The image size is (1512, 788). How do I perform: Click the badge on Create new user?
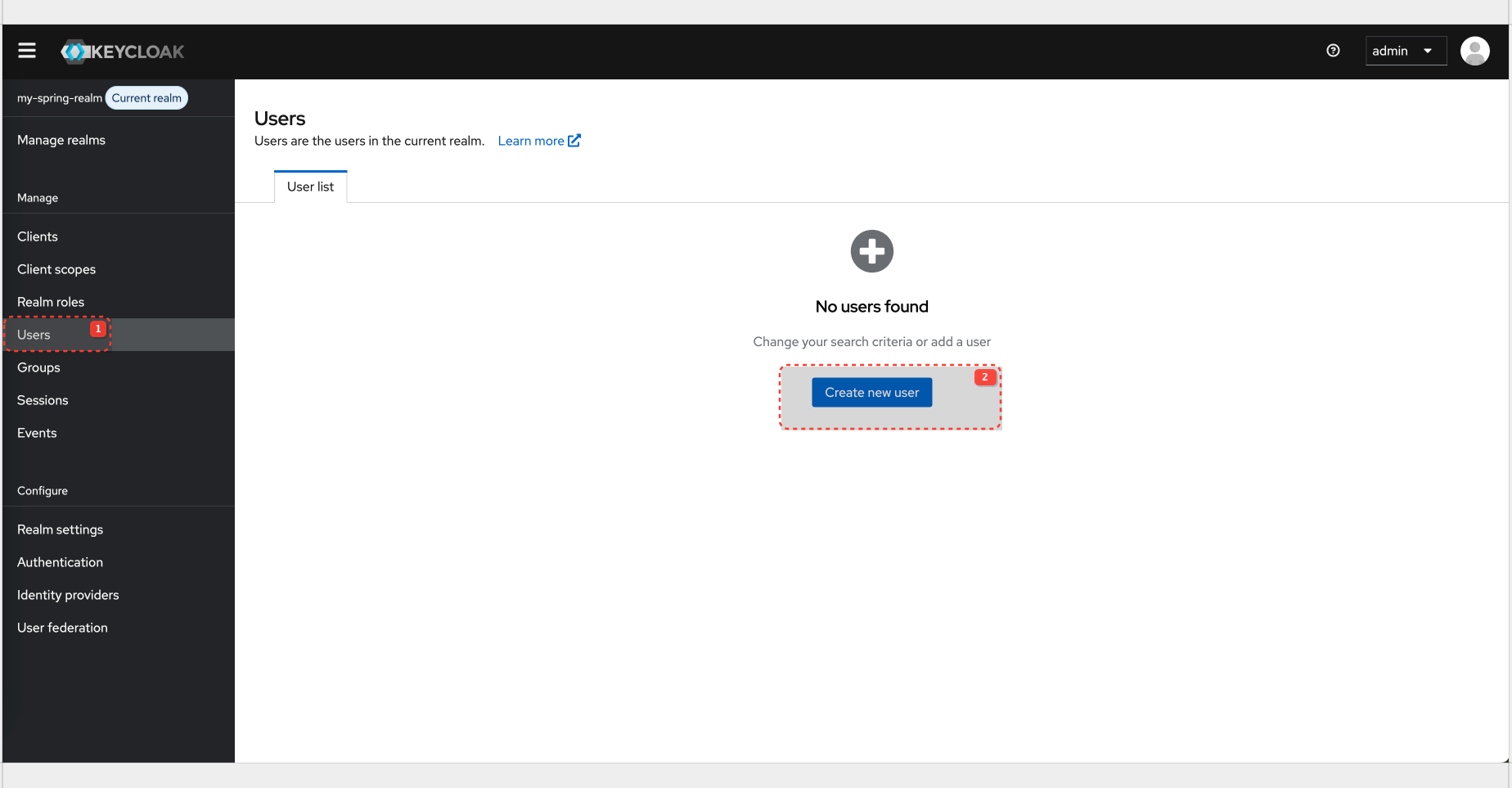(985, 377)
